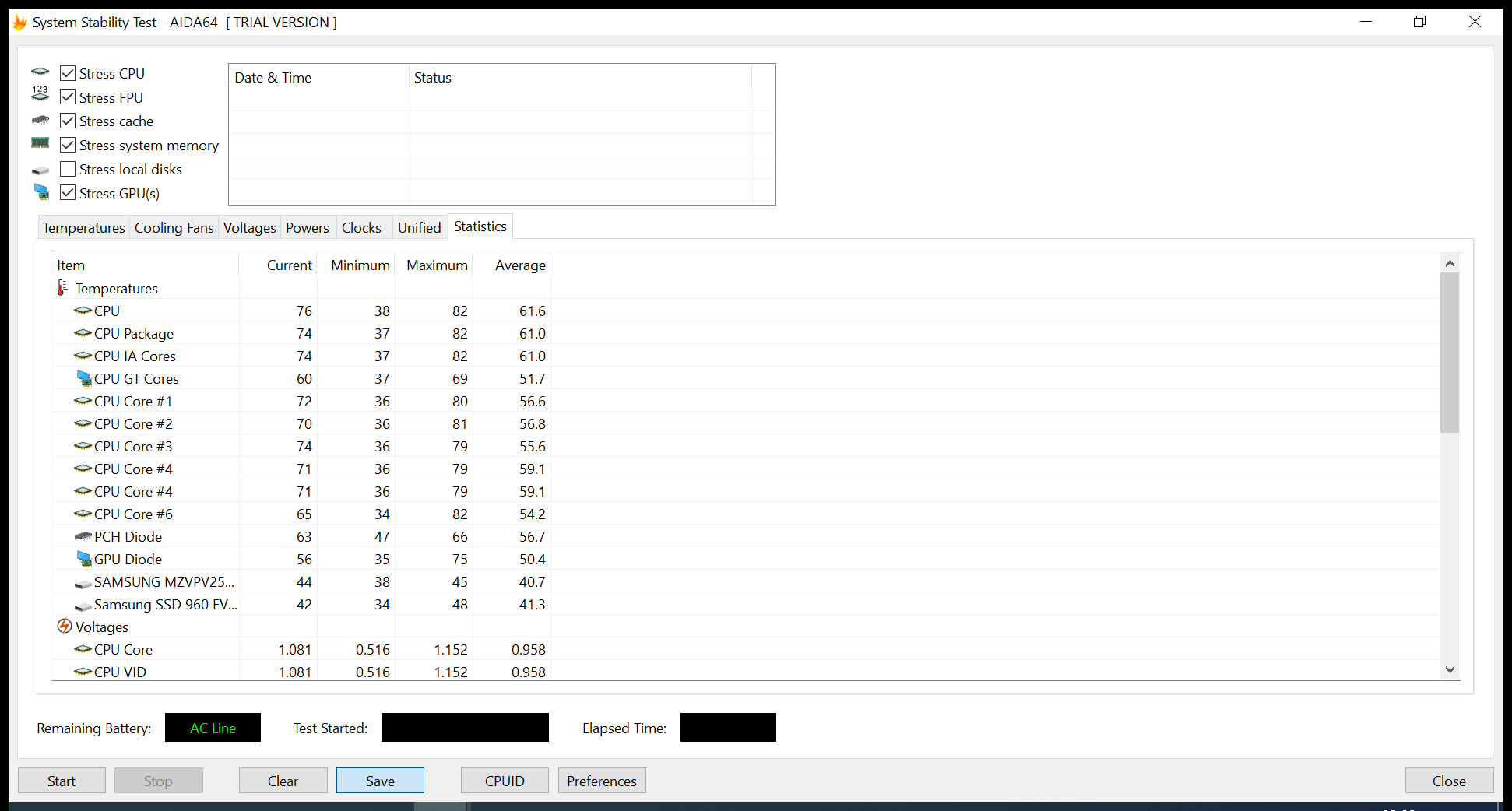Click the chip icon next to CPU row

pyautogui.click(x=83, y=311)
